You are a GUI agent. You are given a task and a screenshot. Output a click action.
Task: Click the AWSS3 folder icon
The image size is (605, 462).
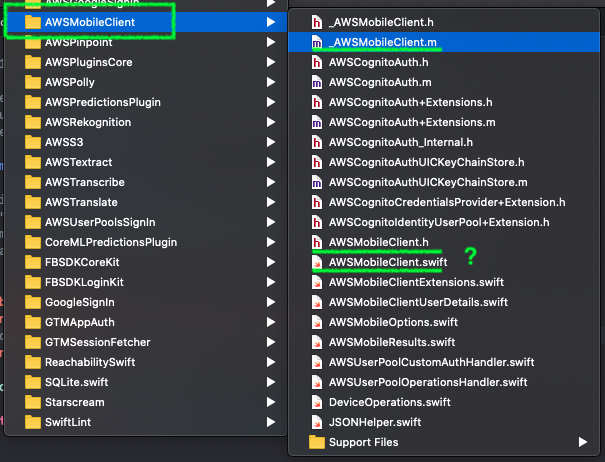coord(33,142)
